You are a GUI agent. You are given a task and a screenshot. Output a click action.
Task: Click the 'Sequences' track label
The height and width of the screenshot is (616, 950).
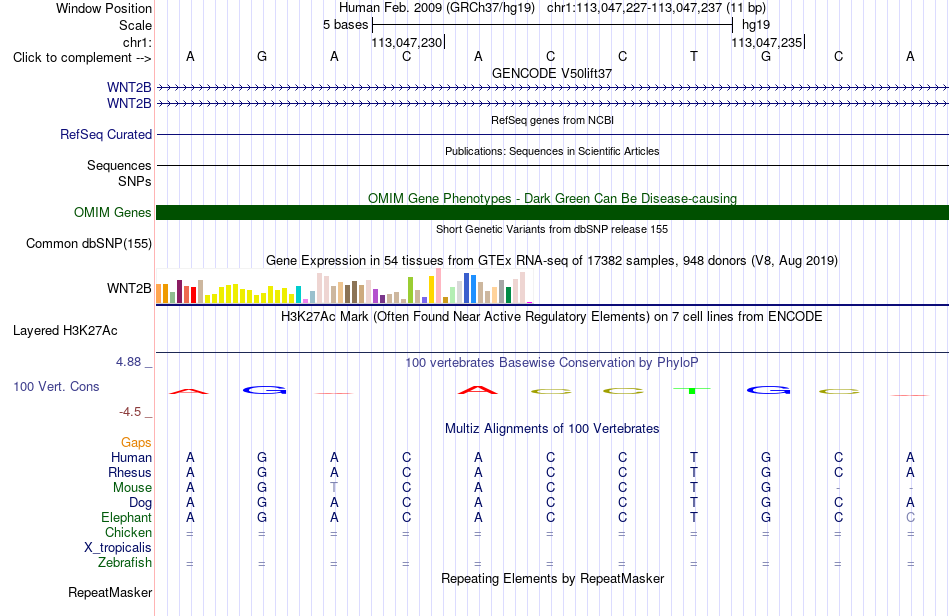pyautogui.click(x=119, y=165)
